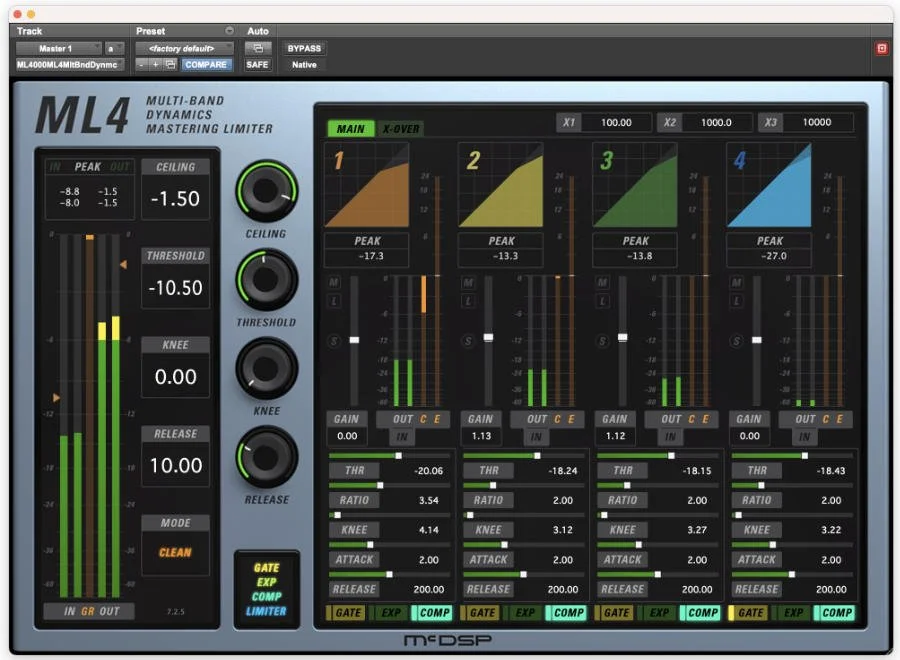Select EXP in the curve display selector
900x660 pixels.
(x=266, y=582)
